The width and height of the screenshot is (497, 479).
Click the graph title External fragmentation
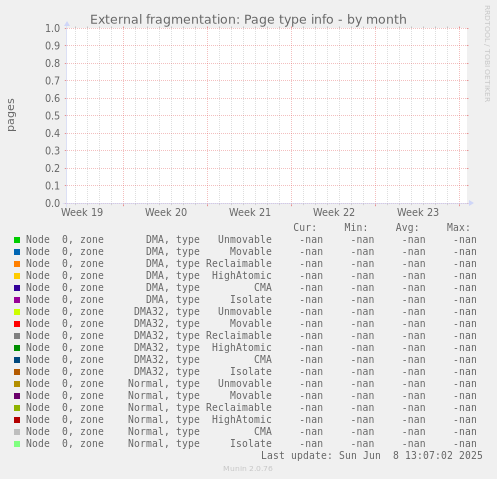(248, 20)
